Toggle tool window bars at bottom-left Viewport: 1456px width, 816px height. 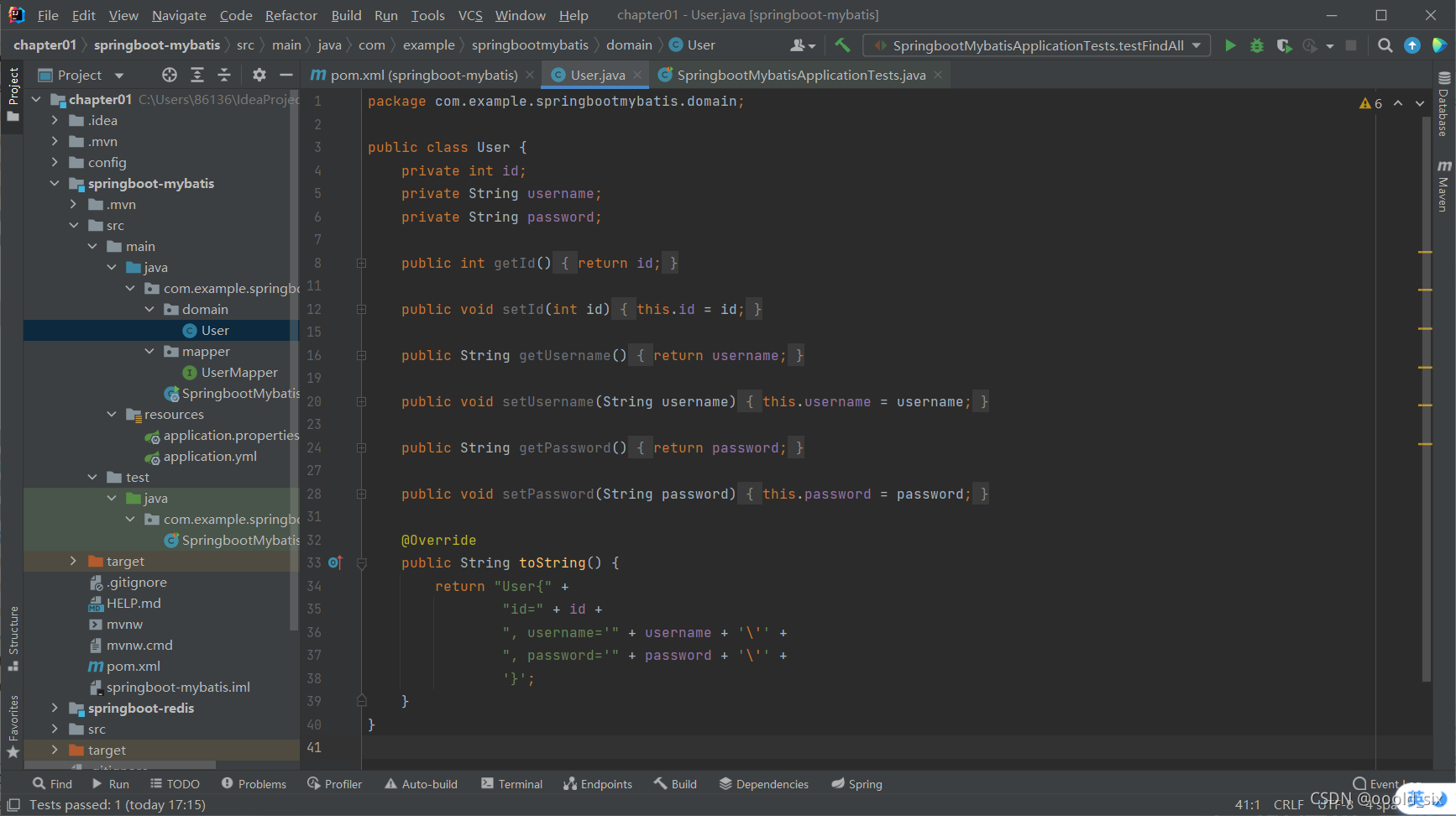13,804
